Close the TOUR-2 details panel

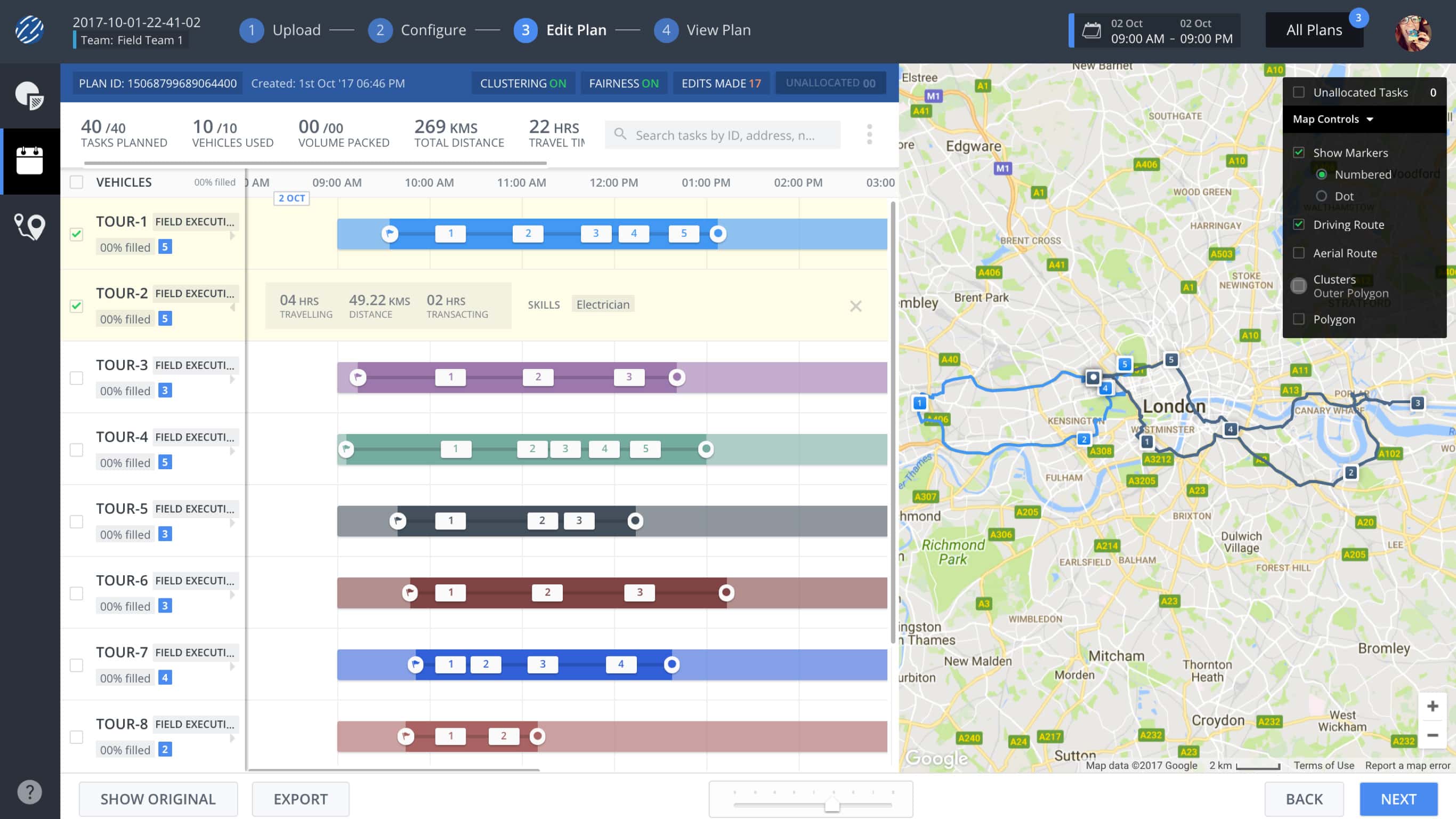pos(856,306)
